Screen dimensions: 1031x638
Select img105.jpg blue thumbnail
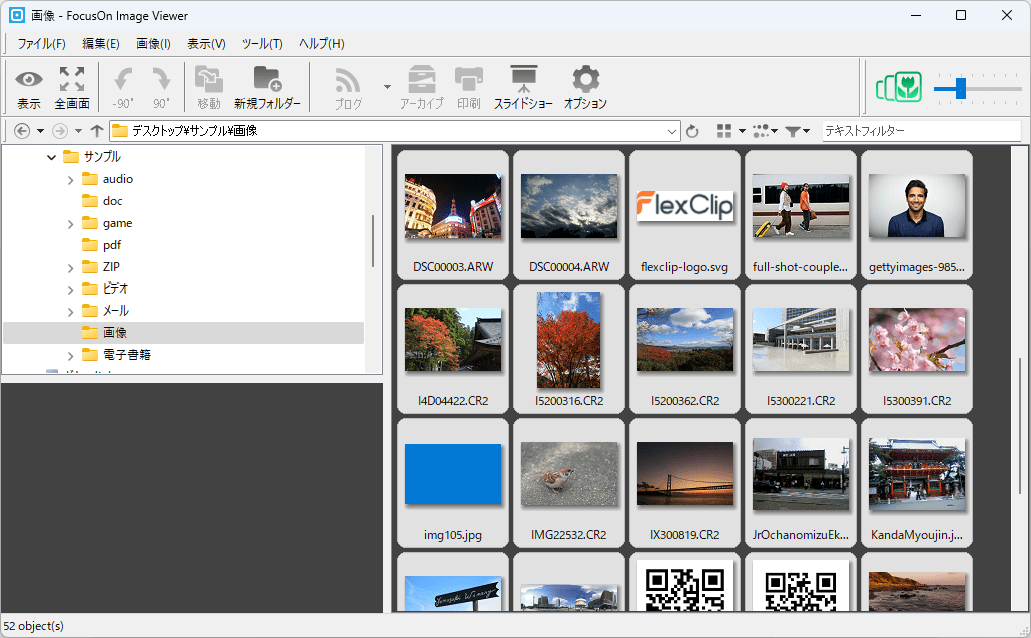(x=453, y=483)
